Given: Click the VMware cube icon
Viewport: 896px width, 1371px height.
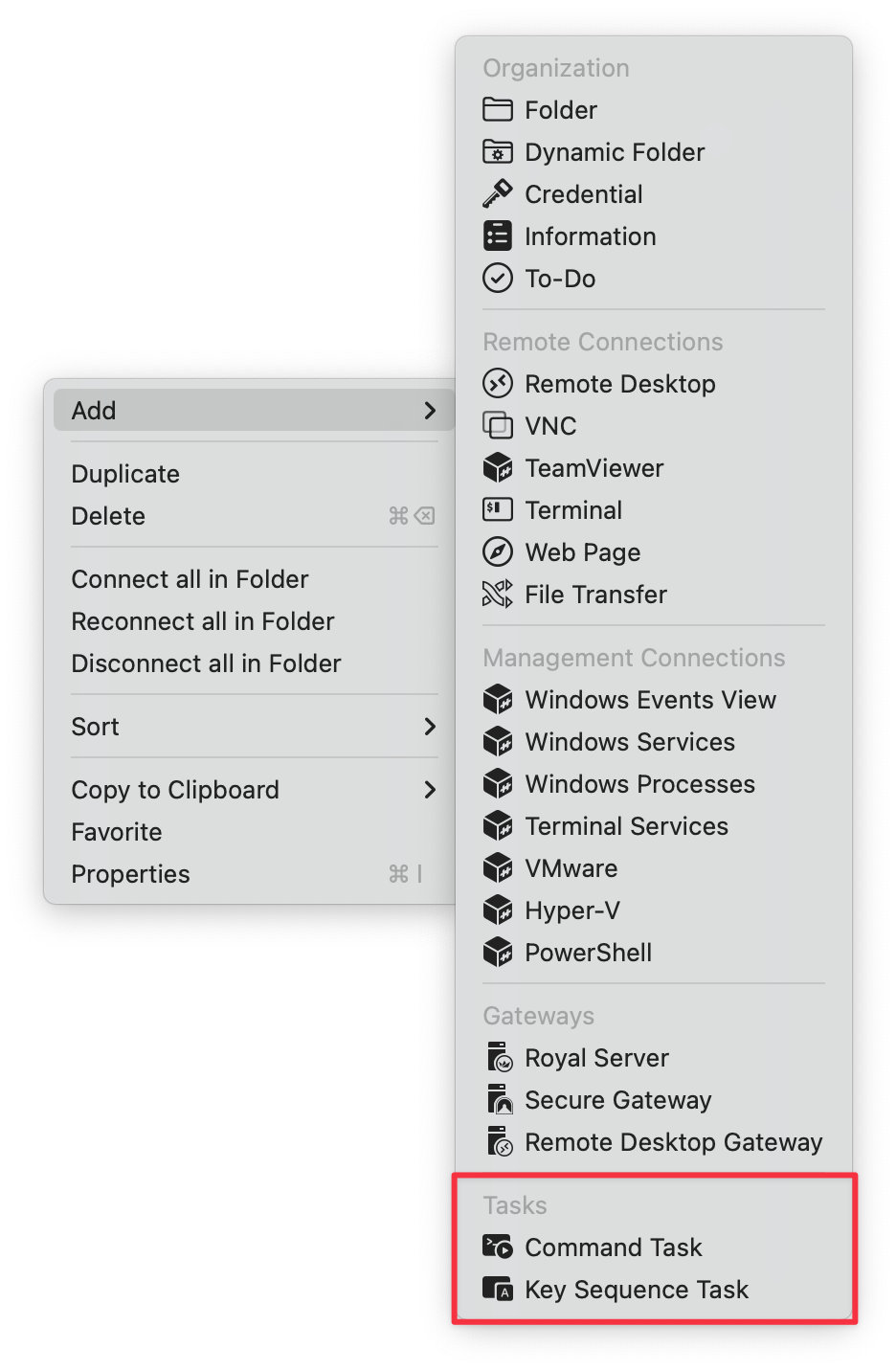Looking at the screenshot, I should click(498, 868).
